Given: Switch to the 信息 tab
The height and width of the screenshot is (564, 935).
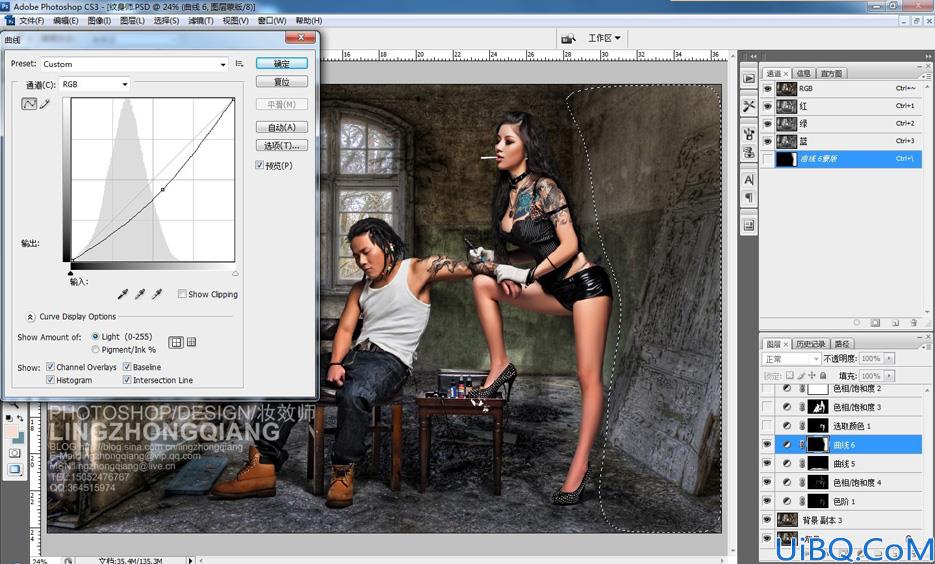Looking at the screenshot, I should (x=803, y=73).
